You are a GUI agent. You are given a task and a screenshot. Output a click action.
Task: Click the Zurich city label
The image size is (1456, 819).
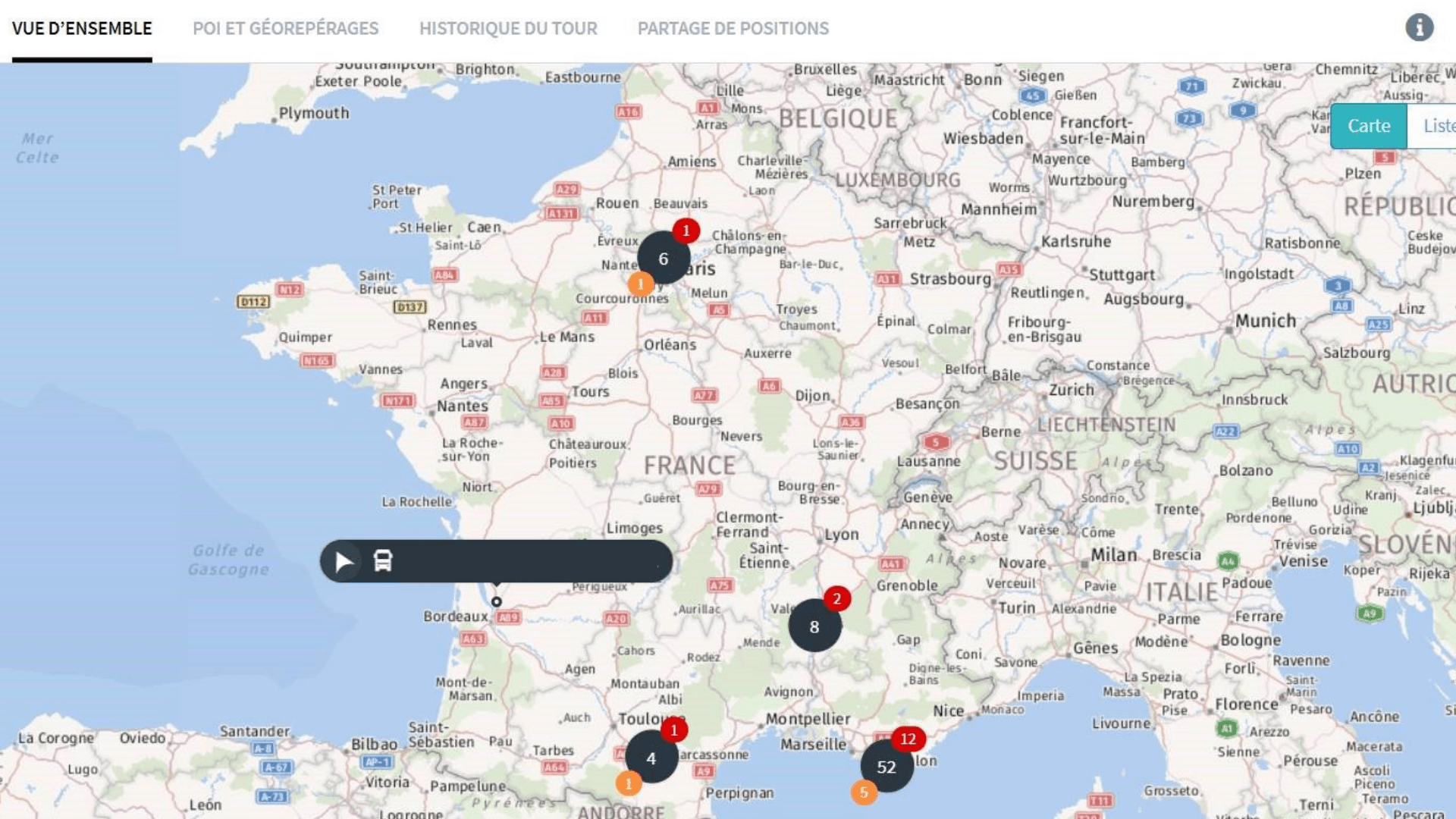1072,390
